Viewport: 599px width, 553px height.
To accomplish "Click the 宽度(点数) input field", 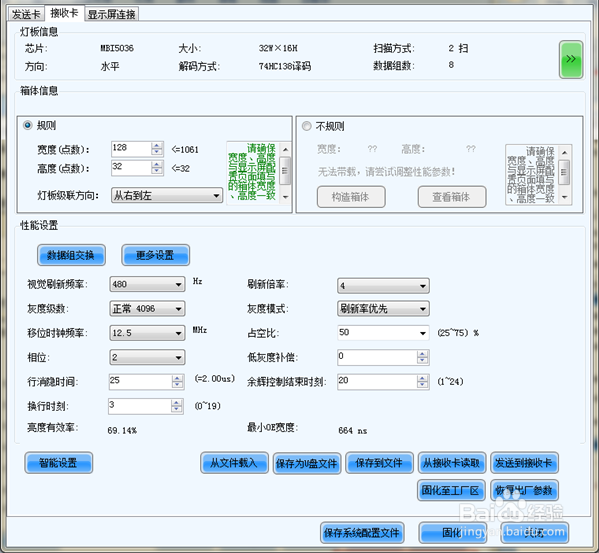I will pos(131,149).
